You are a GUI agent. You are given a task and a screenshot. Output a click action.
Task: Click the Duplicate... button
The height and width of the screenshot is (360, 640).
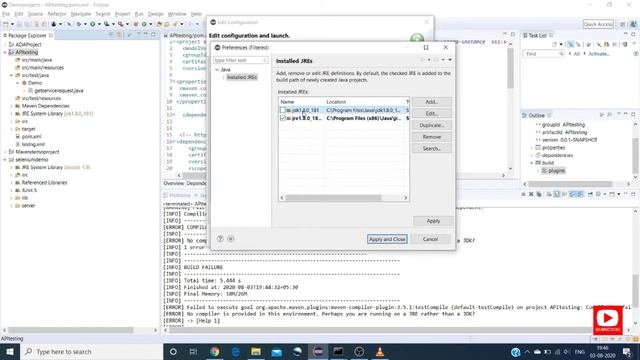click(431, 125)
